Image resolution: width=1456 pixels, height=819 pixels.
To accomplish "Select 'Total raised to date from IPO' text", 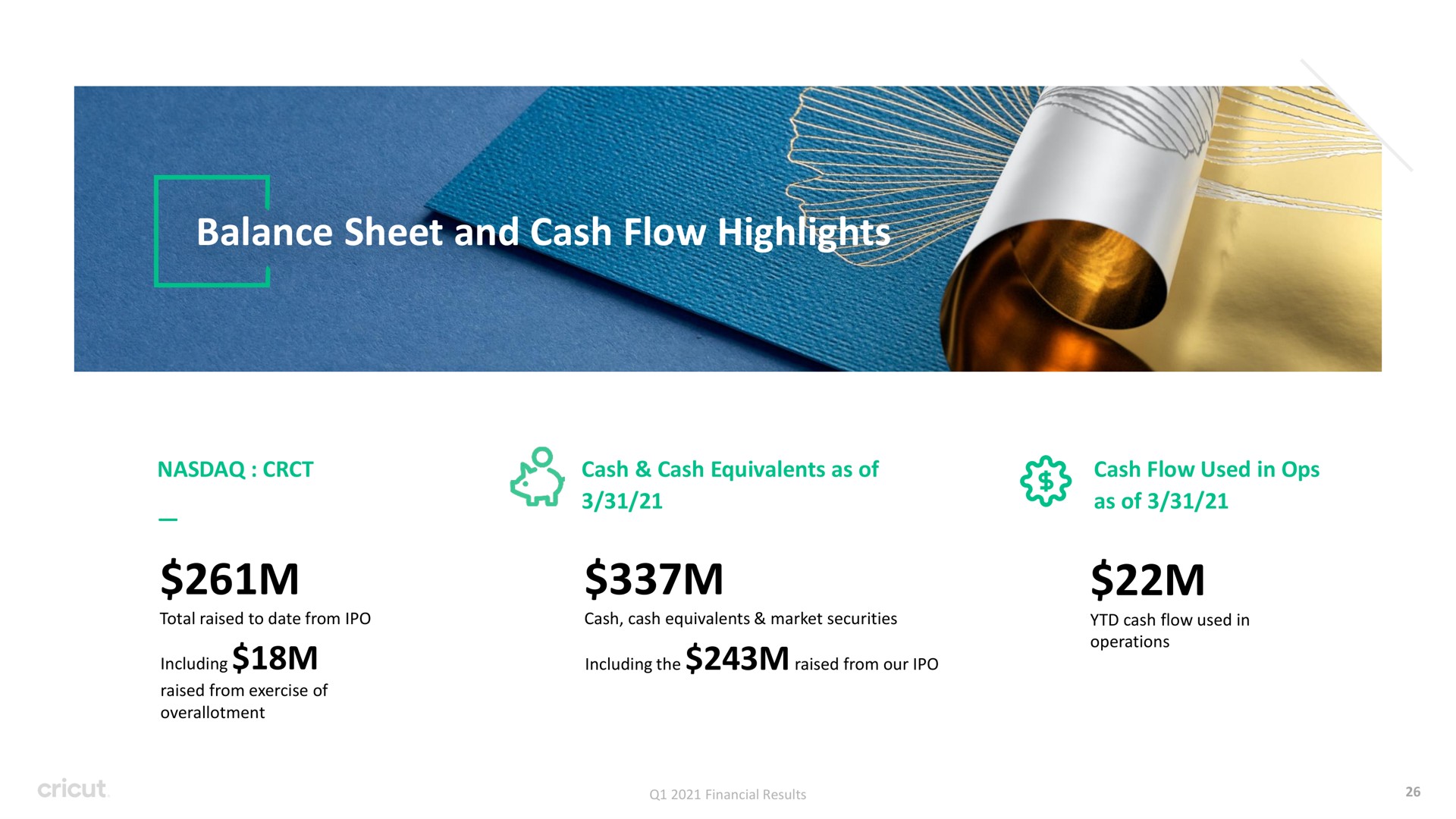I will (x=265, y=619).
